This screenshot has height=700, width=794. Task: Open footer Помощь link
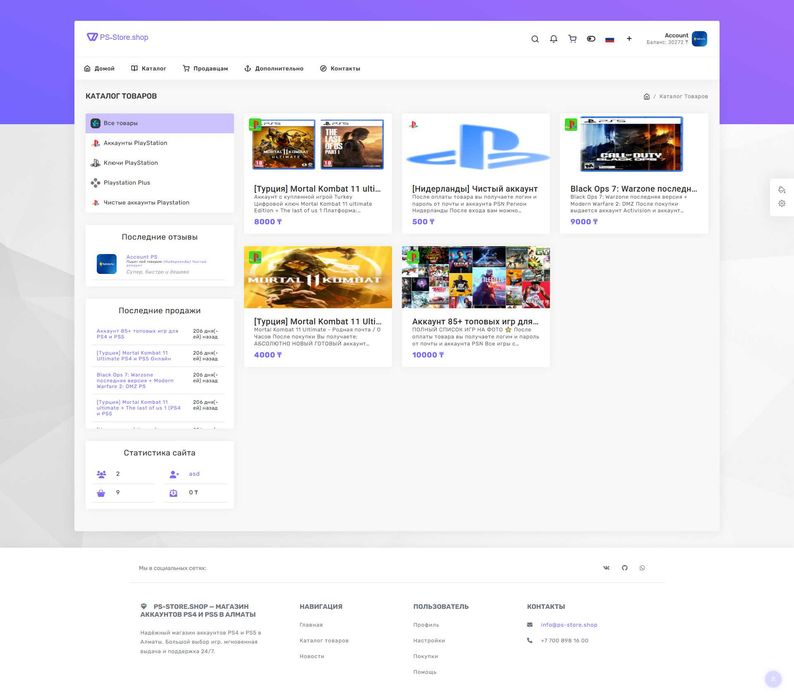pos(424,672)
